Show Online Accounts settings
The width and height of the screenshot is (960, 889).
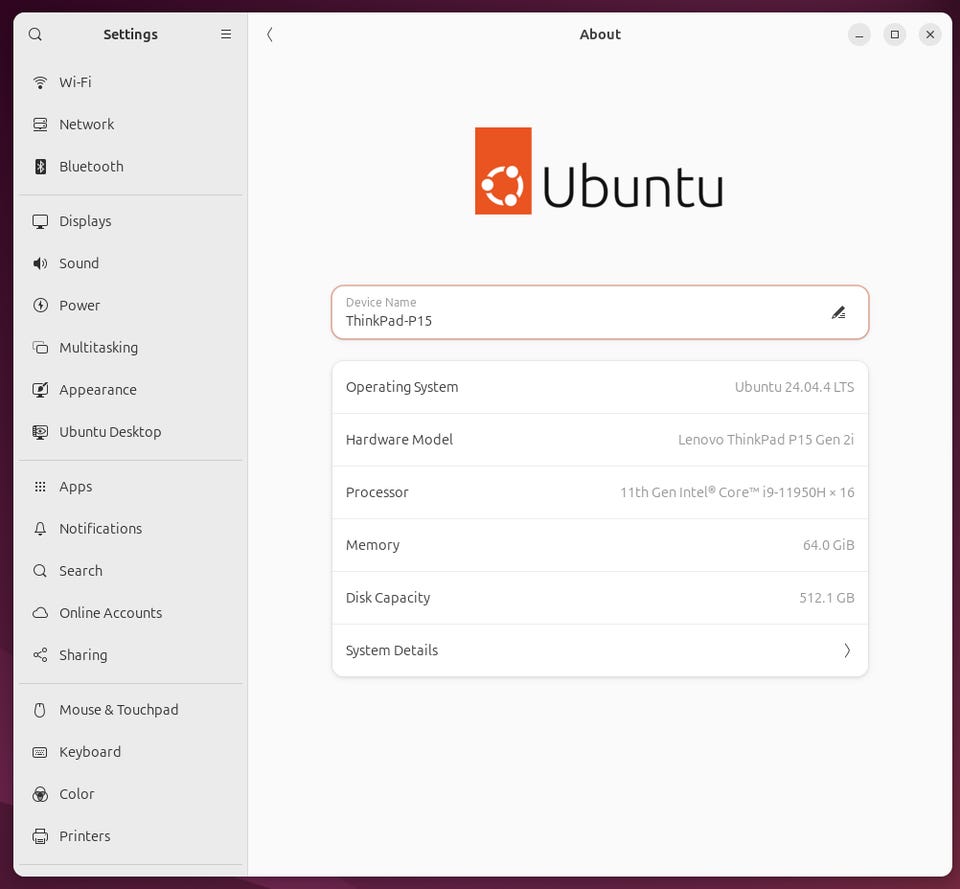[131, 613]
